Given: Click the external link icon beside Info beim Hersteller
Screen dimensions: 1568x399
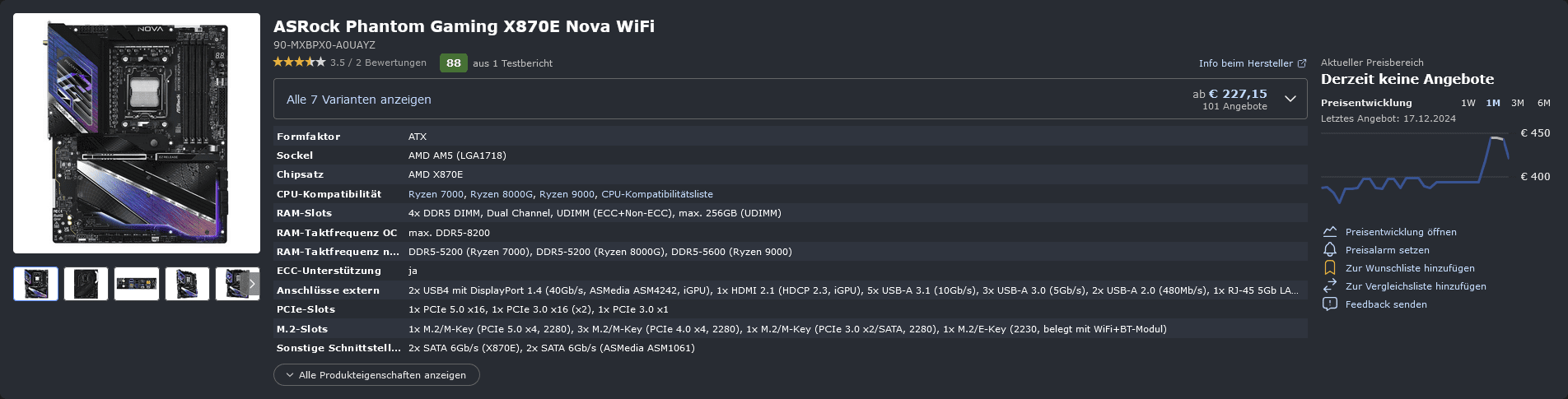Looking at the screenshot, I should (x=1302, y=63).
